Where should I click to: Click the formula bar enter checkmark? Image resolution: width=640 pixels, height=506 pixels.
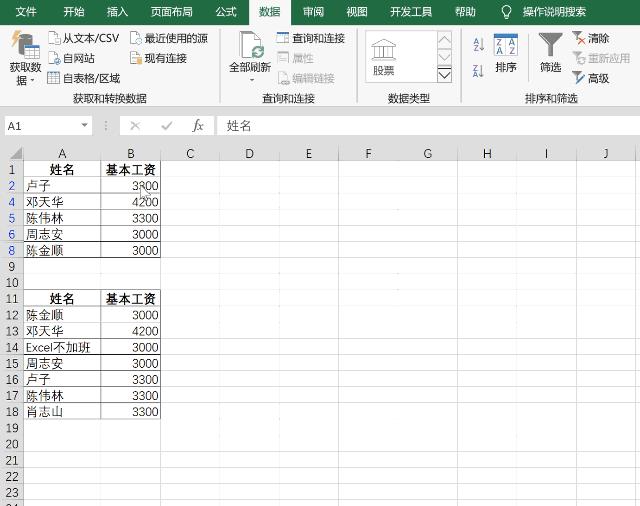pyautogui.click(x=167, y=126)
